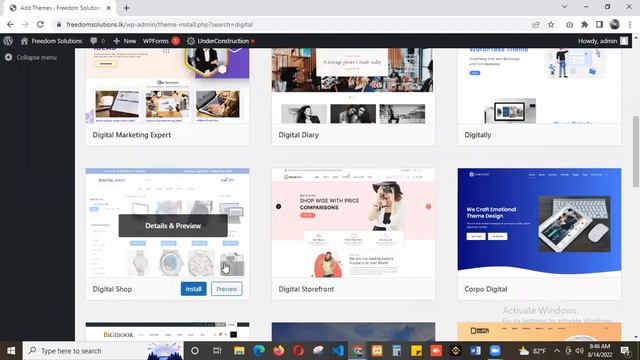This screenshot has width=640, height=360.
Task: Click the address bar URL
Action: coord(160,24)
